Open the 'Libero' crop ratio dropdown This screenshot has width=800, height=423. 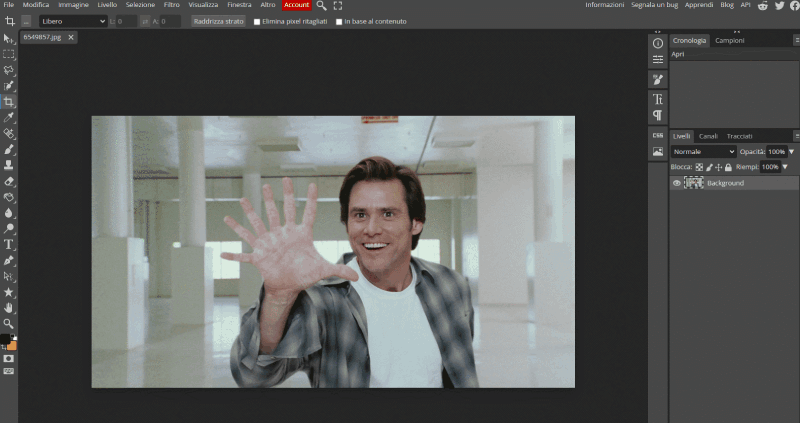[x=73, y=21]
